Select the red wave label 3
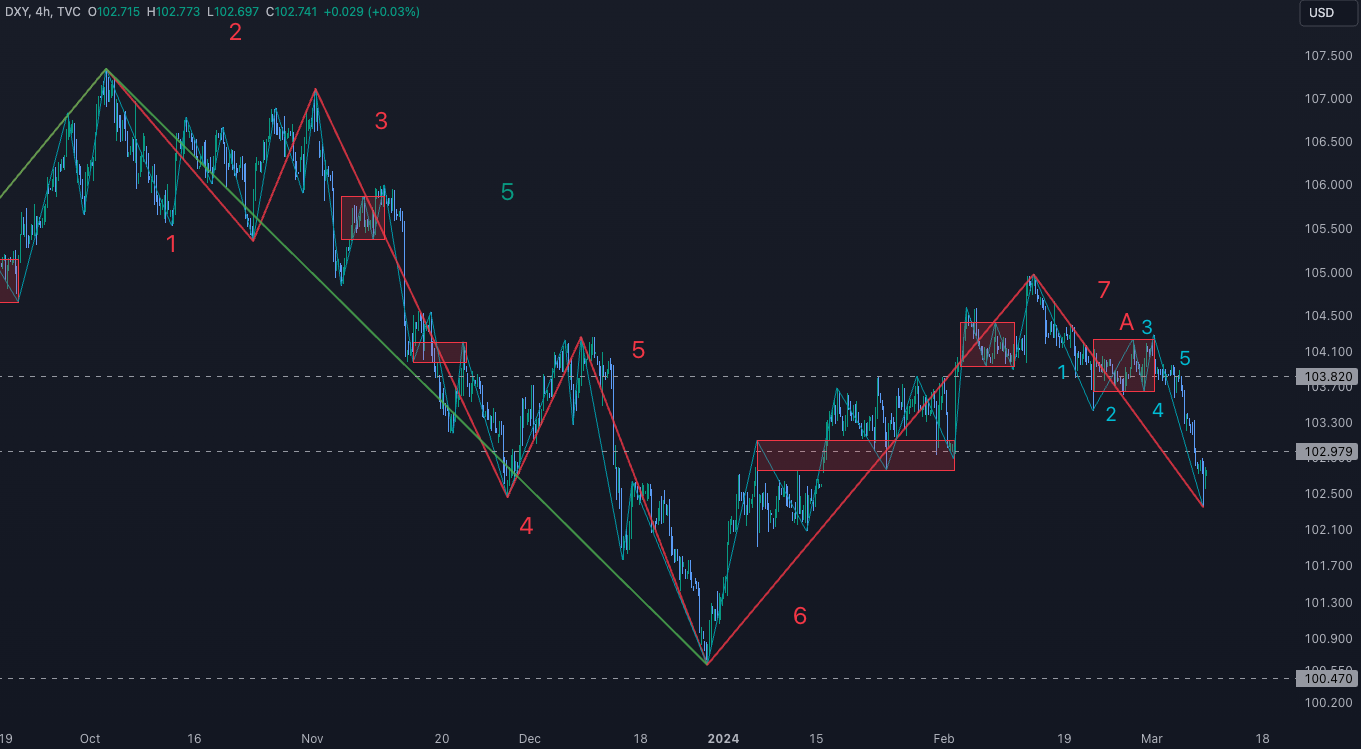This screenshot has width=1361, height=749. click(x=381, y=121)
